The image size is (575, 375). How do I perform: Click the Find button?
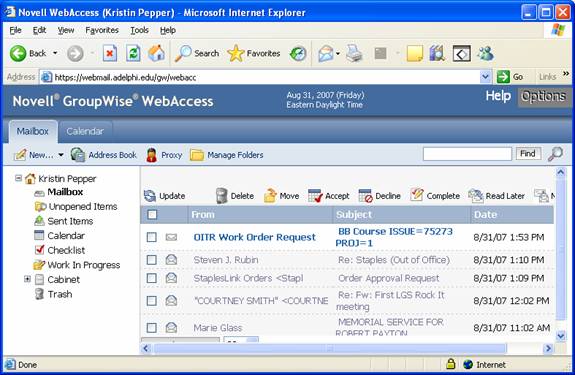pyautogui.click(x=528, y=154)
